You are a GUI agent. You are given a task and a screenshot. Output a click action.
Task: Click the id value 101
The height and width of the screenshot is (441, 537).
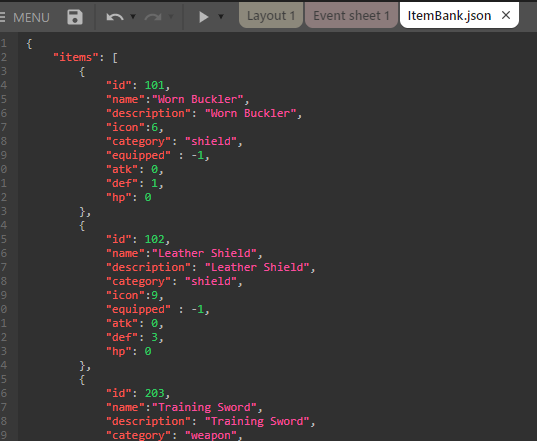coord(154,85)
